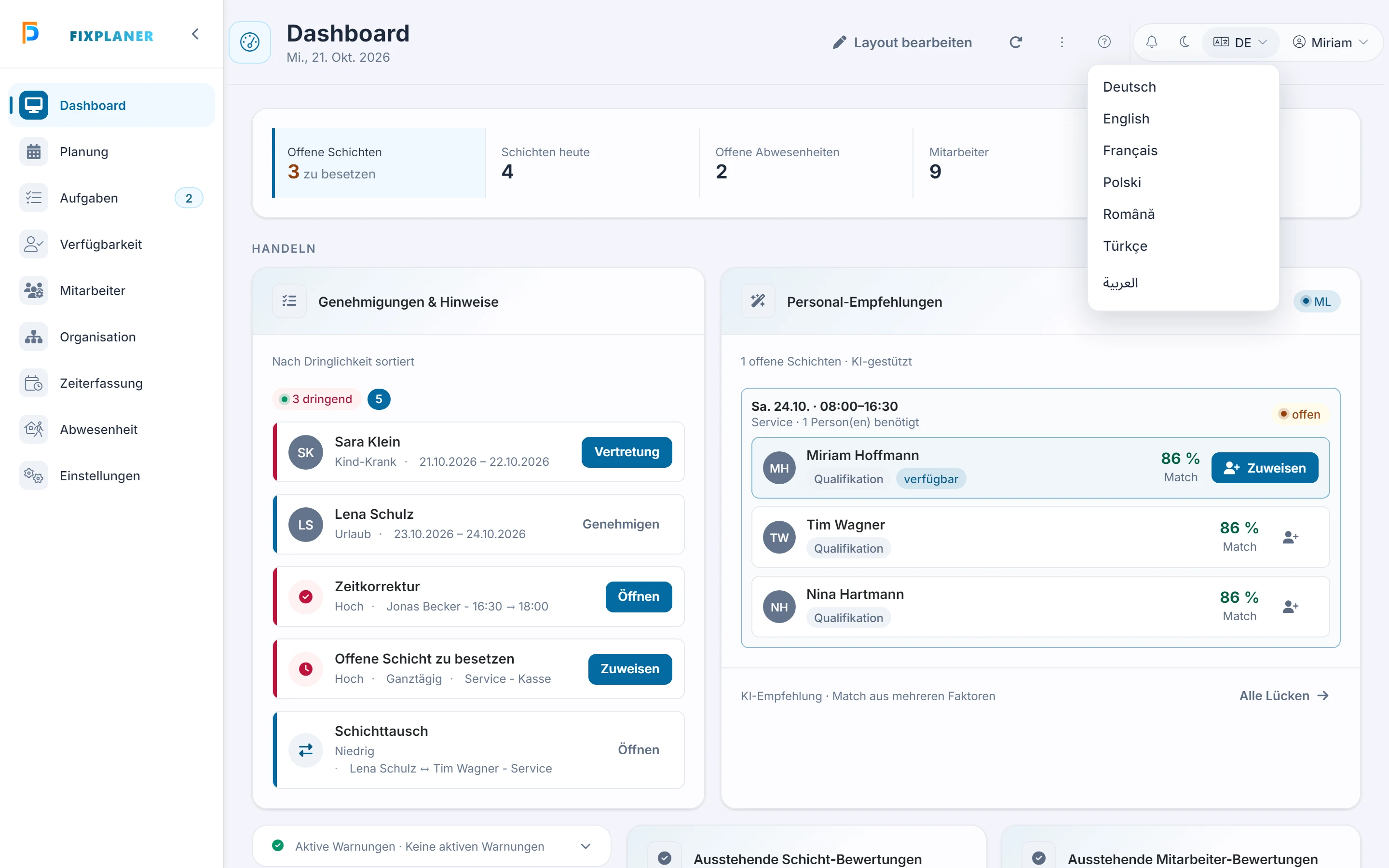
Task: Click Layout bearbeiten
Action: [x=902, y=42]
